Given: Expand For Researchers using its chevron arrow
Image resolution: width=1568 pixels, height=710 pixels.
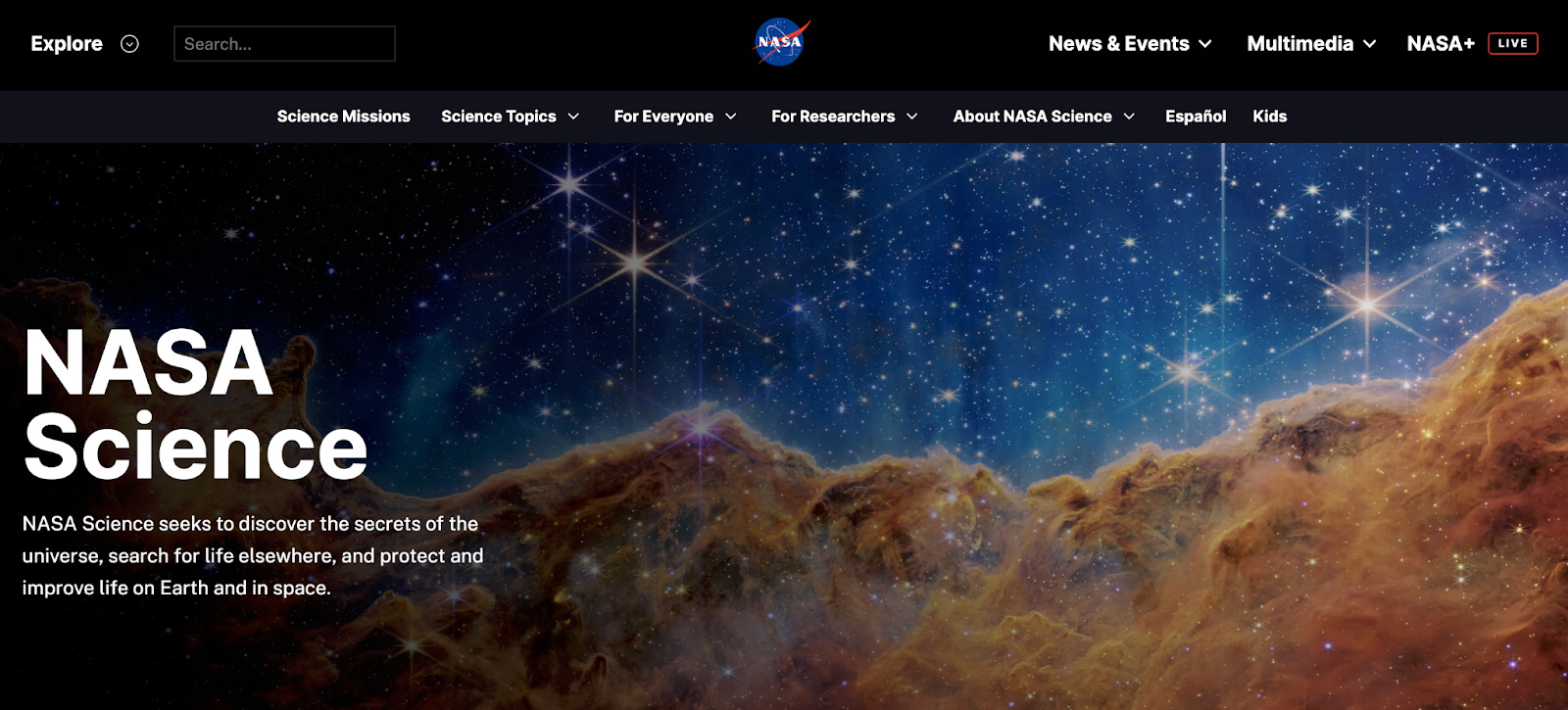Looking at the screenshot, I should coord(911,117).
